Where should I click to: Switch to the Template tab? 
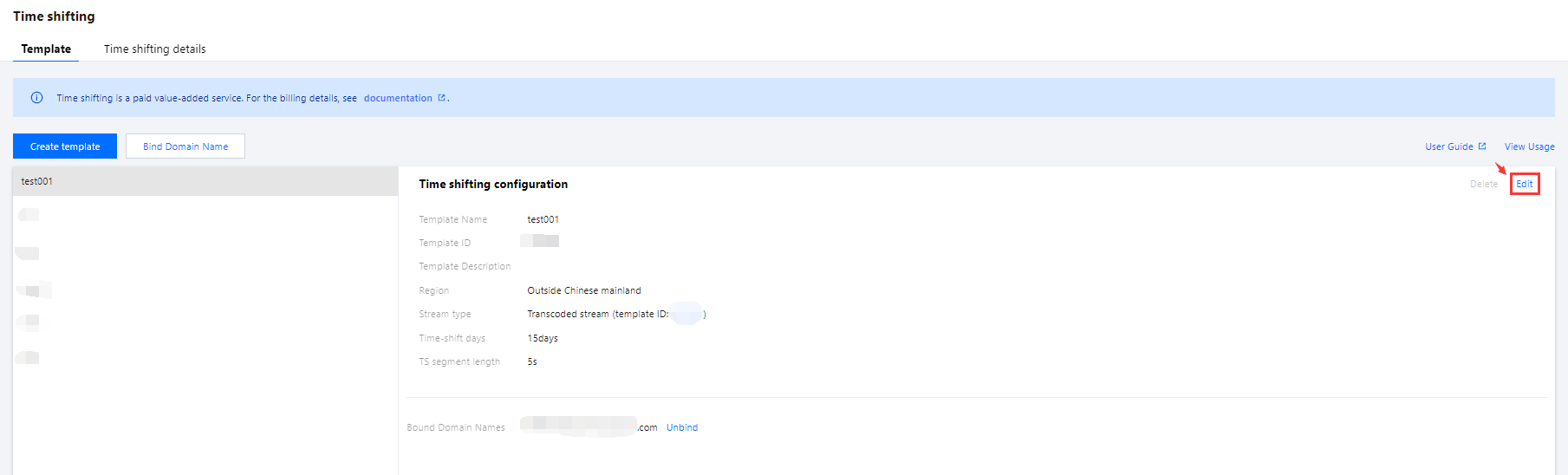(46, 49)
